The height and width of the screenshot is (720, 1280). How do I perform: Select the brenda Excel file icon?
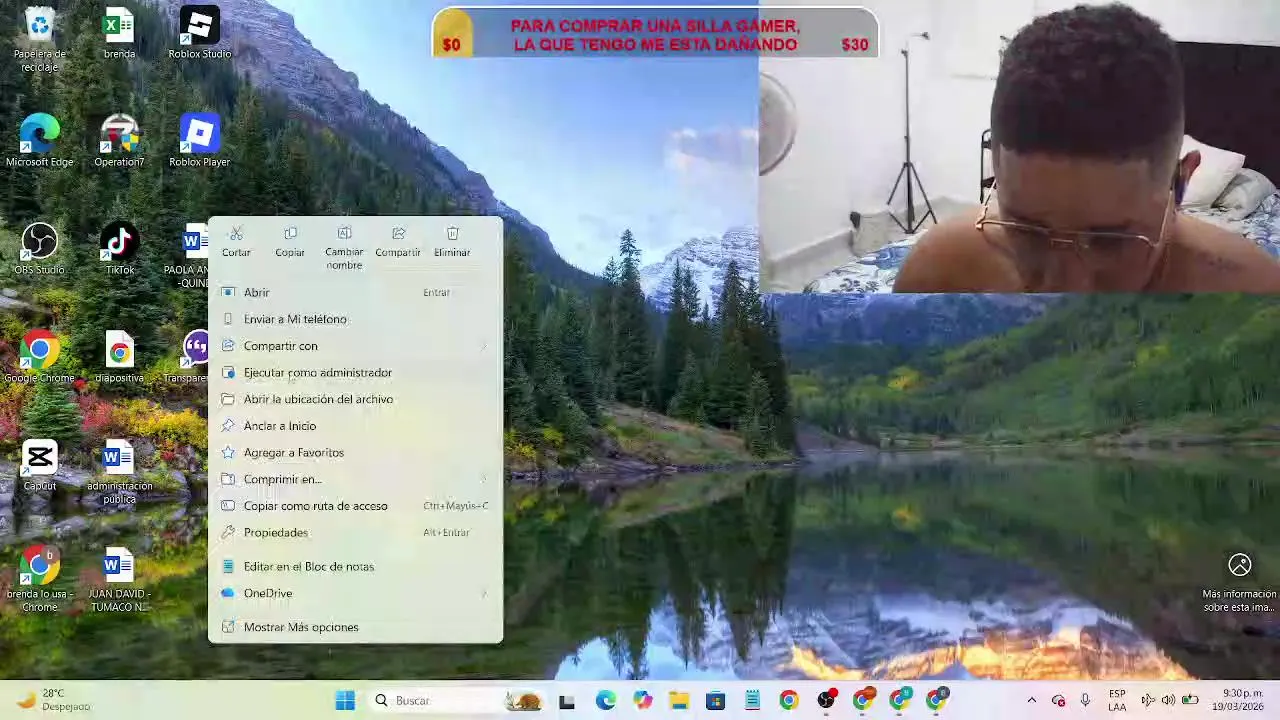(119, 32)
